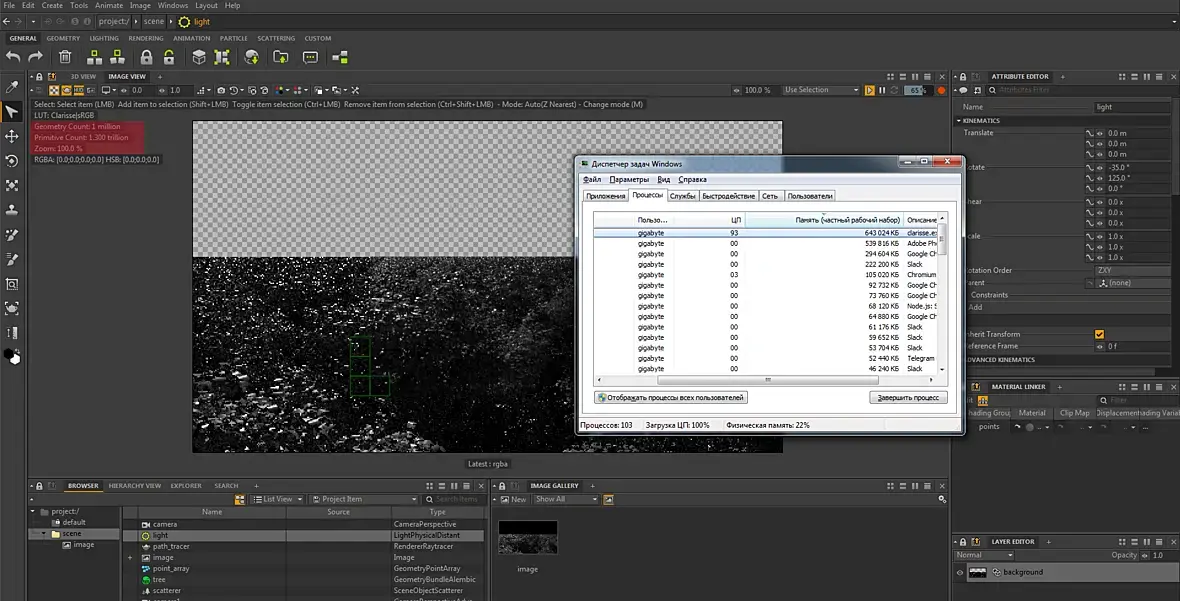Pause the render in image view
This screenshot has height=601, width=1180.
pos(882,90)
